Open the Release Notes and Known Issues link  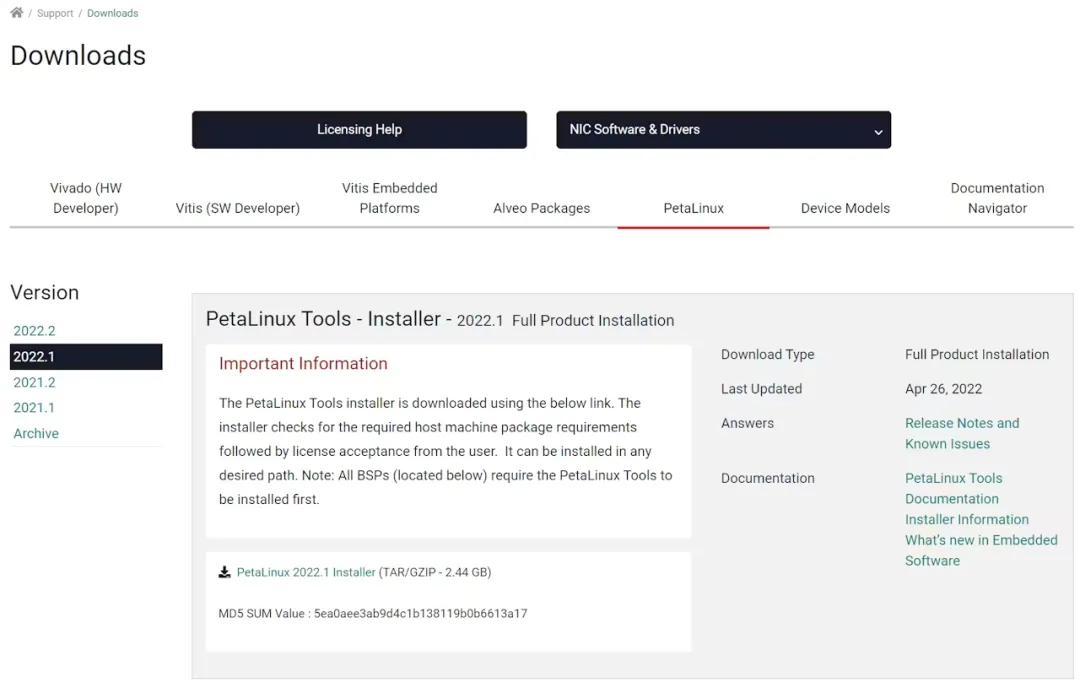962,433
